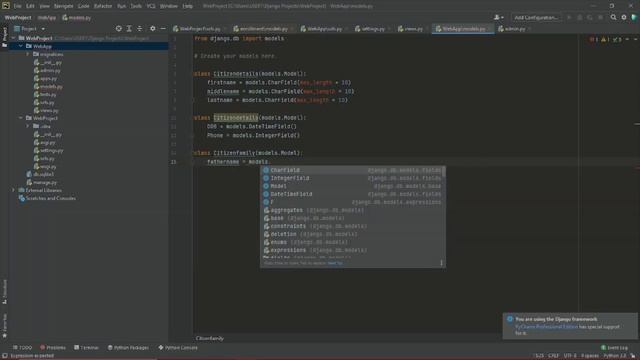The height and width of the screenshot is (360, 640).
Task: Open the Refactor menu
Action: [x=103, y=6]
